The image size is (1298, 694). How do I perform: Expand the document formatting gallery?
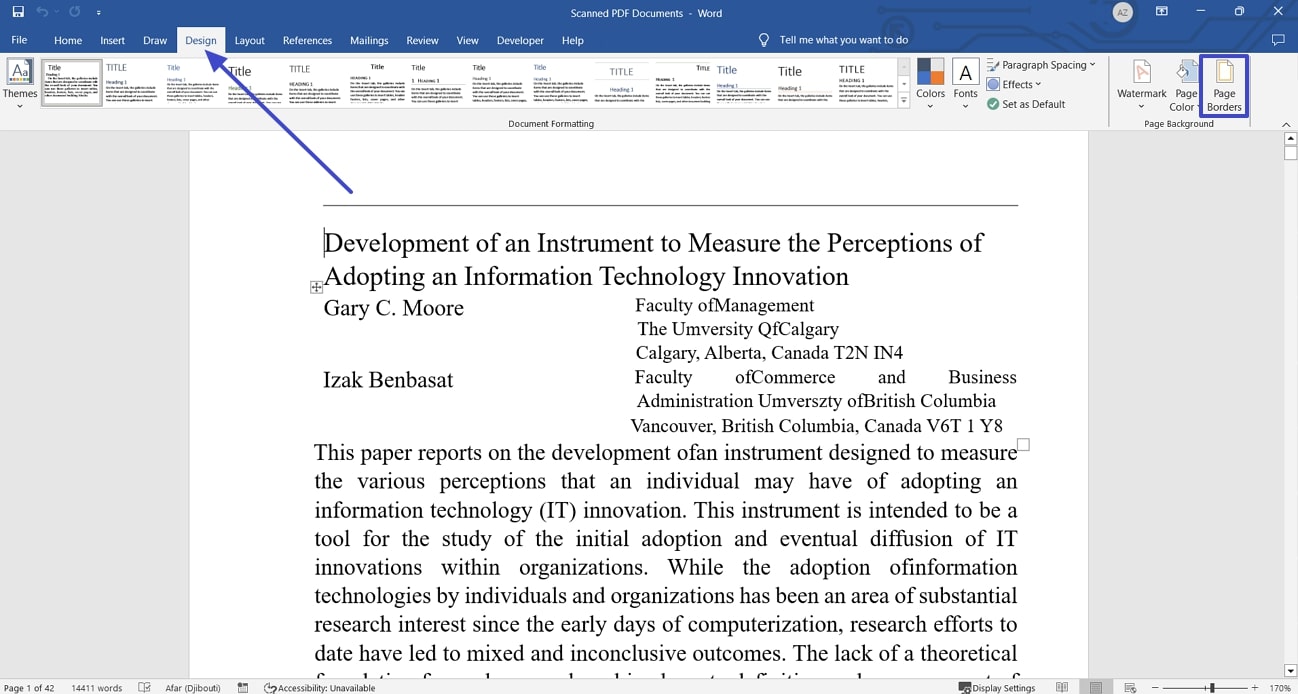904,101
